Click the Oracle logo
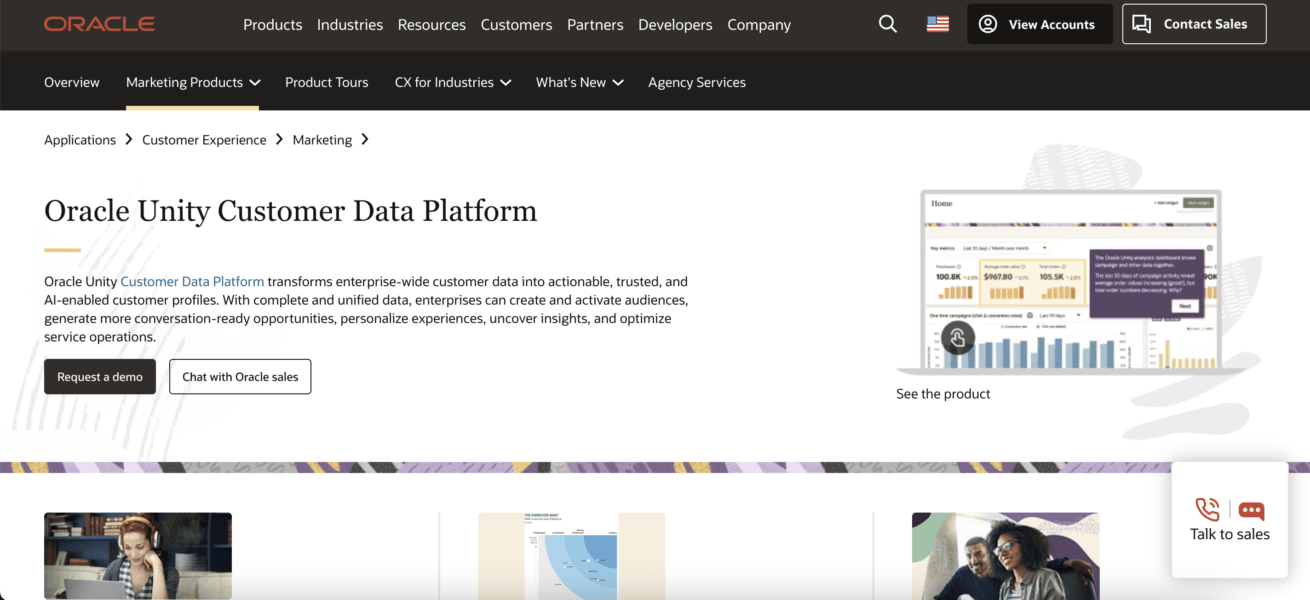 point(99,24)
